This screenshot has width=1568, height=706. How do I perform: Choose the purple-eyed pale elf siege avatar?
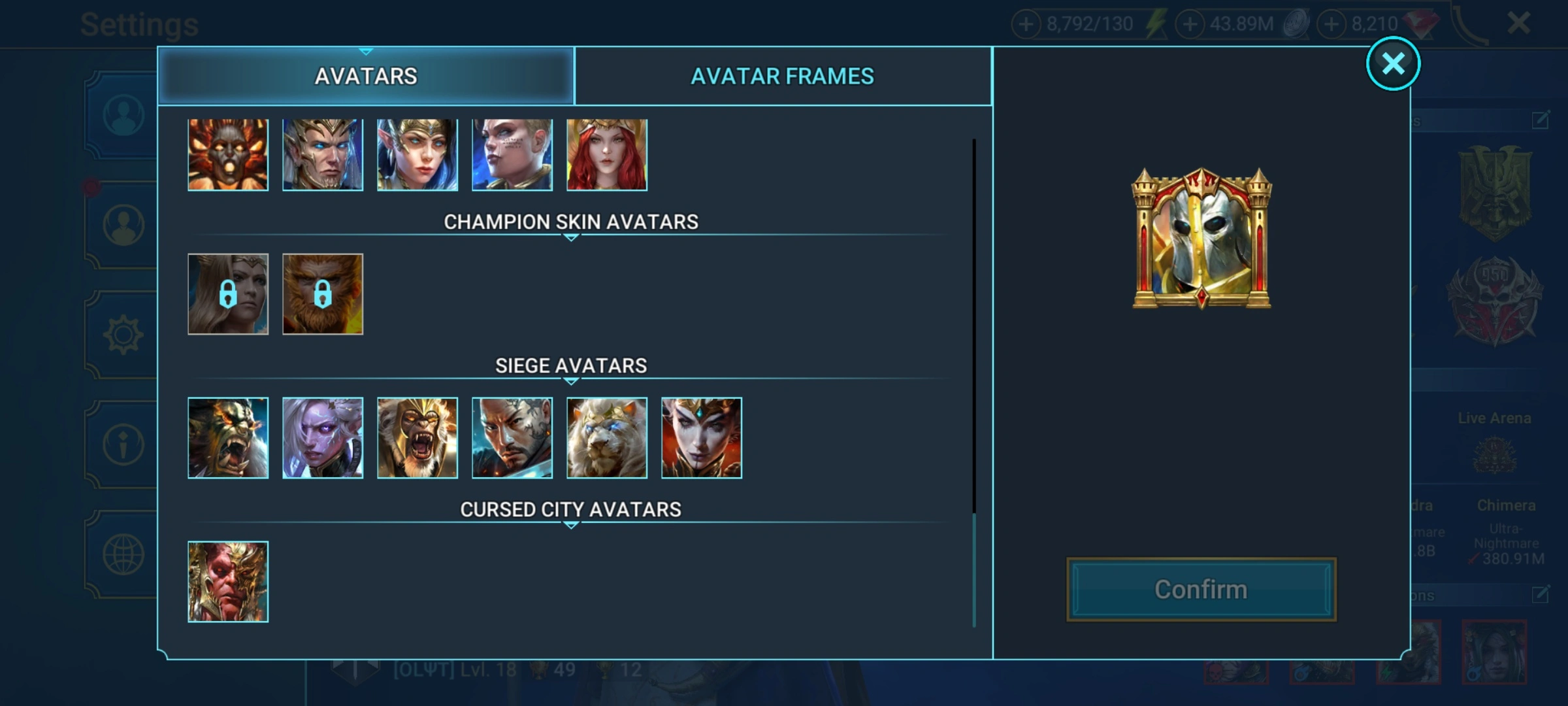pos(323,438)
